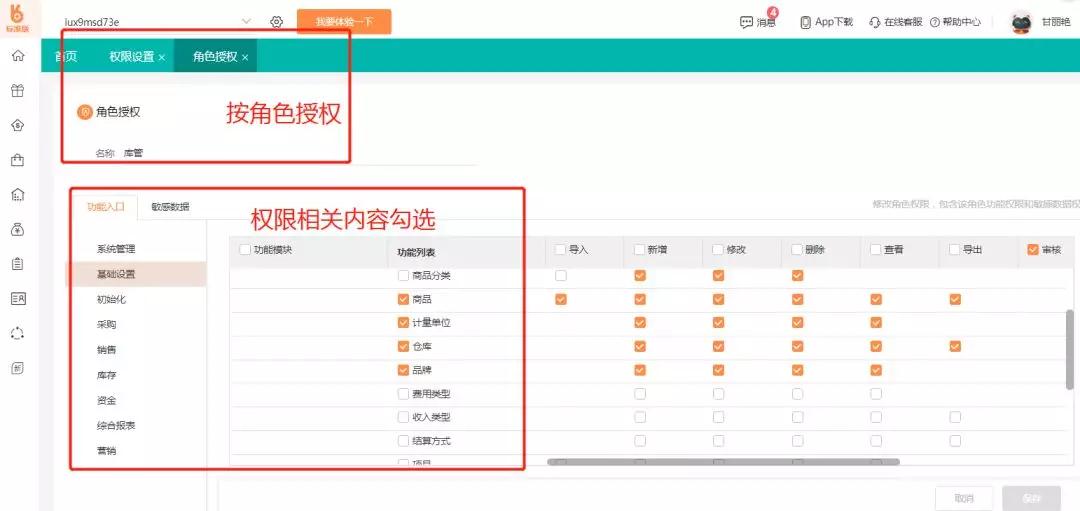Click the home icon in left sidebar

[17, 56]
